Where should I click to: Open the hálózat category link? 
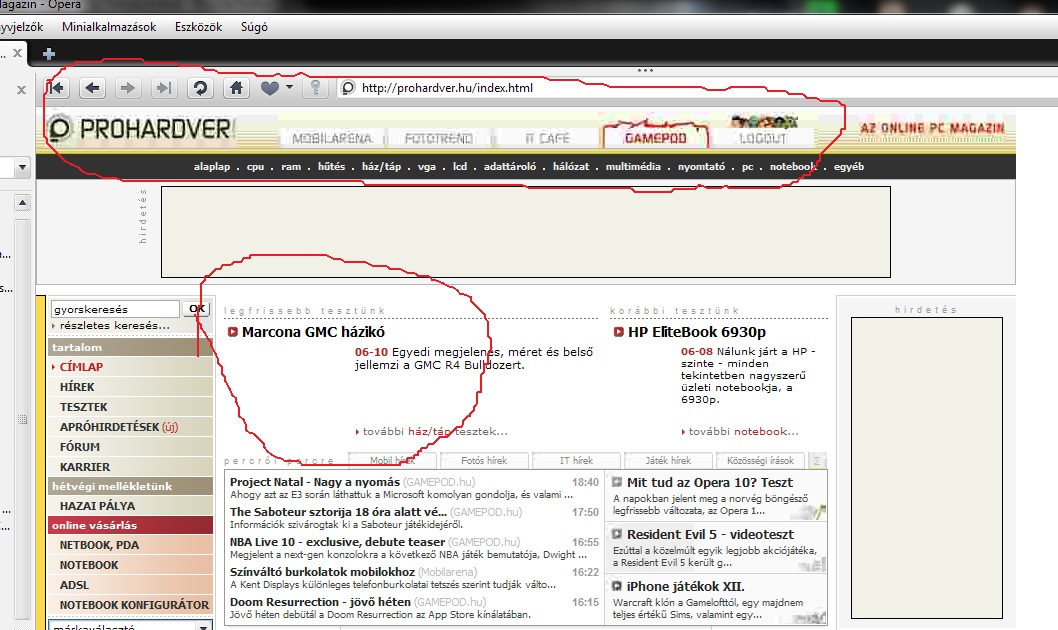coord(571,167)
